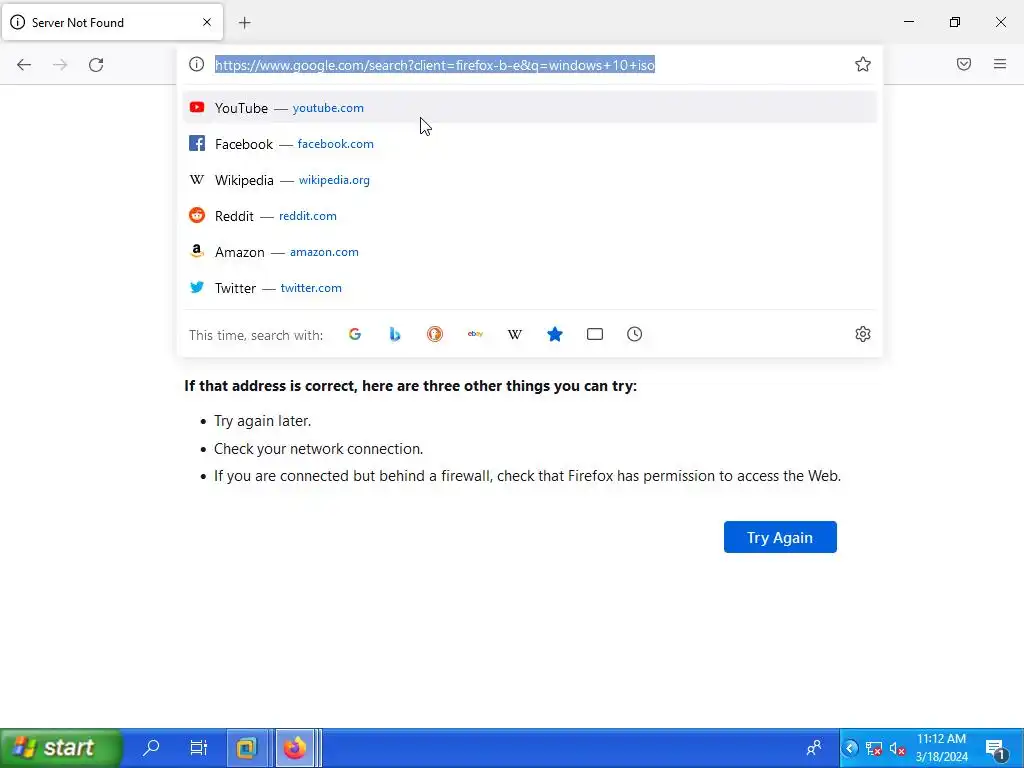Click the forward navigation arrow

pos(60,65)
